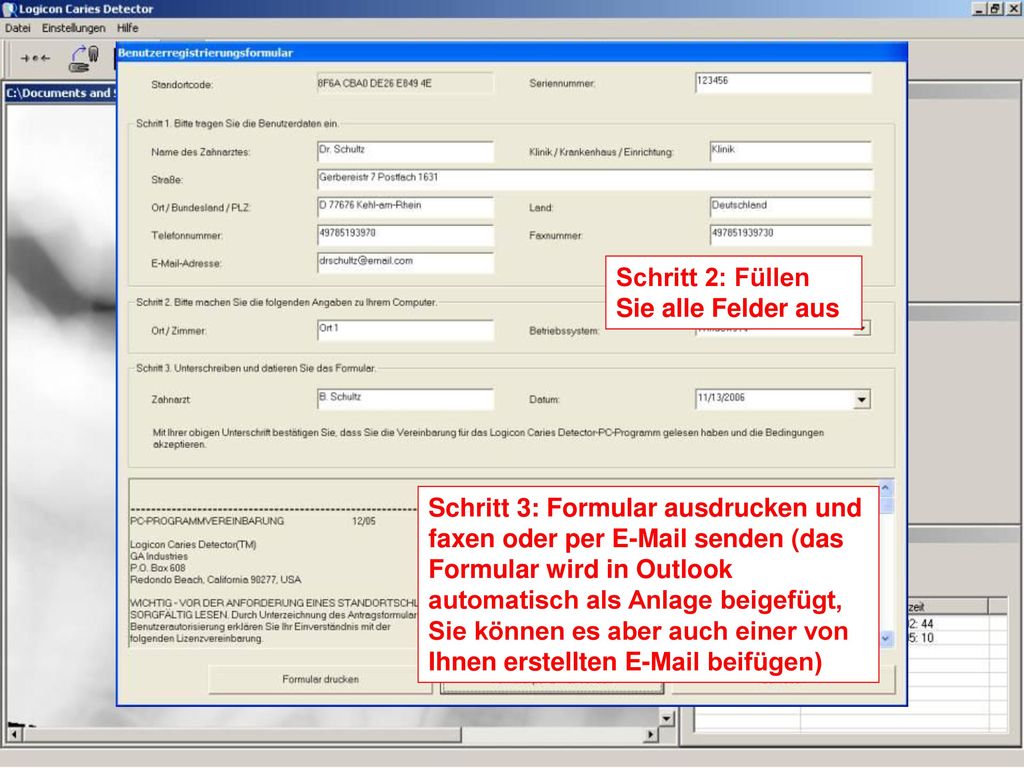This screenshot has height=768, width=1024.
Task: Click the Faxnummer input field
Action: (790, 235)
